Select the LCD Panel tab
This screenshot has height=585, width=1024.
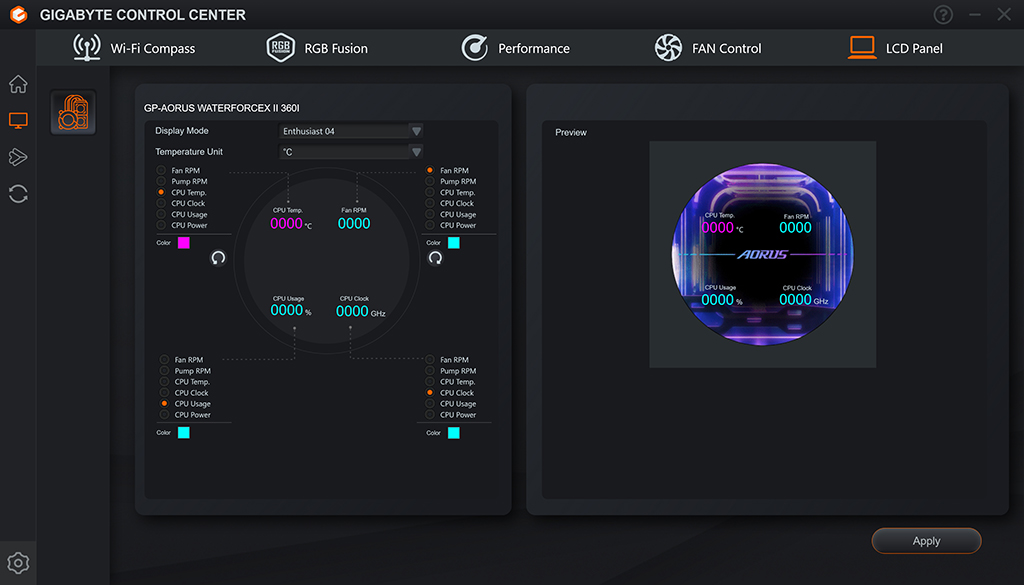895,48
